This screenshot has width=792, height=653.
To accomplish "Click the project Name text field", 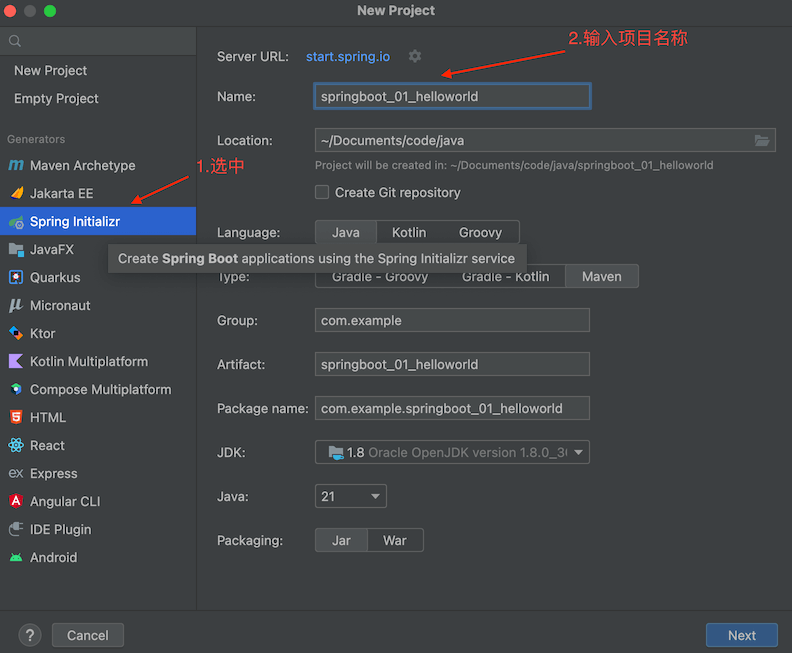I will click(452, 97).
